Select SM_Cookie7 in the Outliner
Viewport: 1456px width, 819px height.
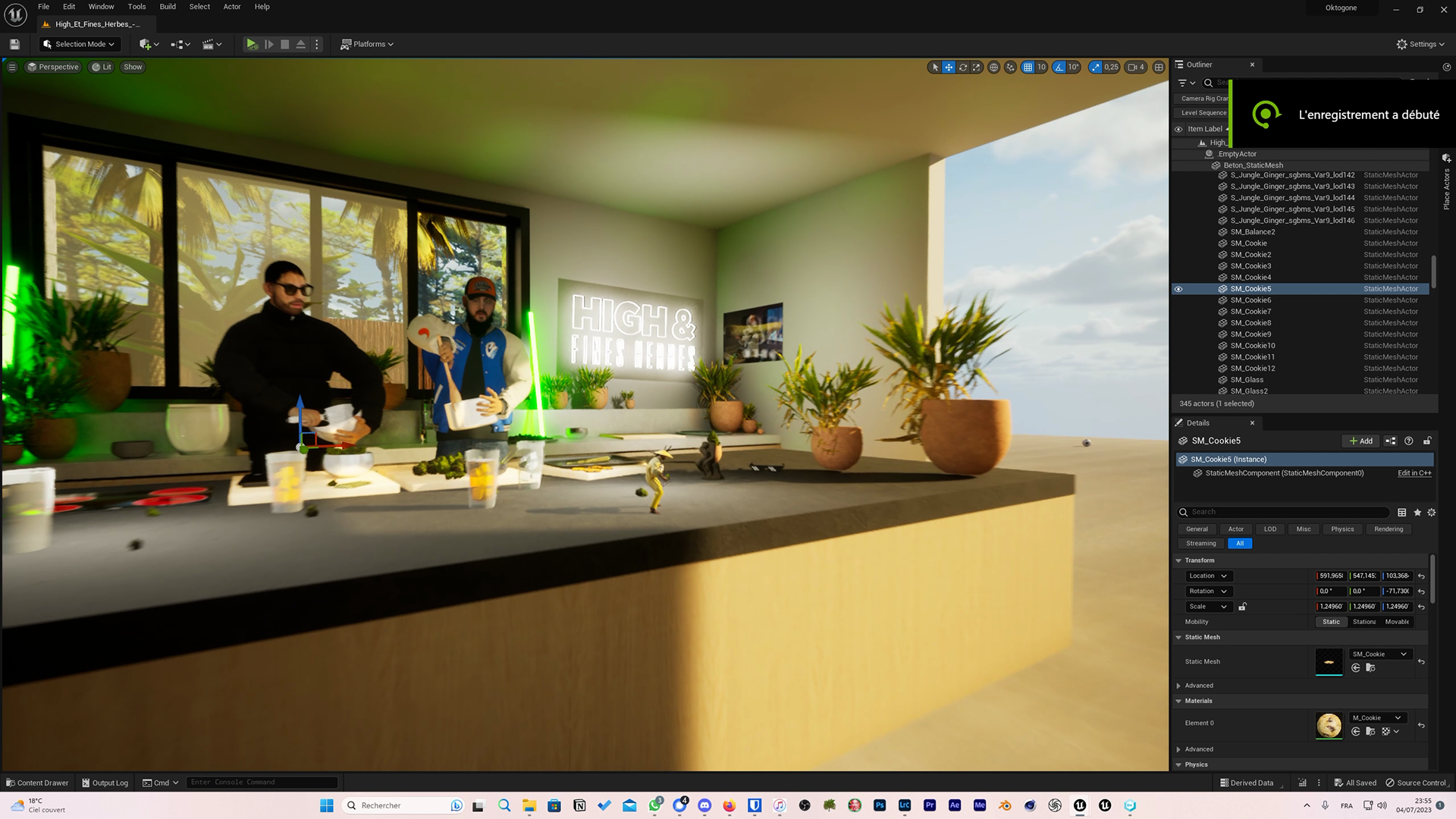coord(1250,312)
